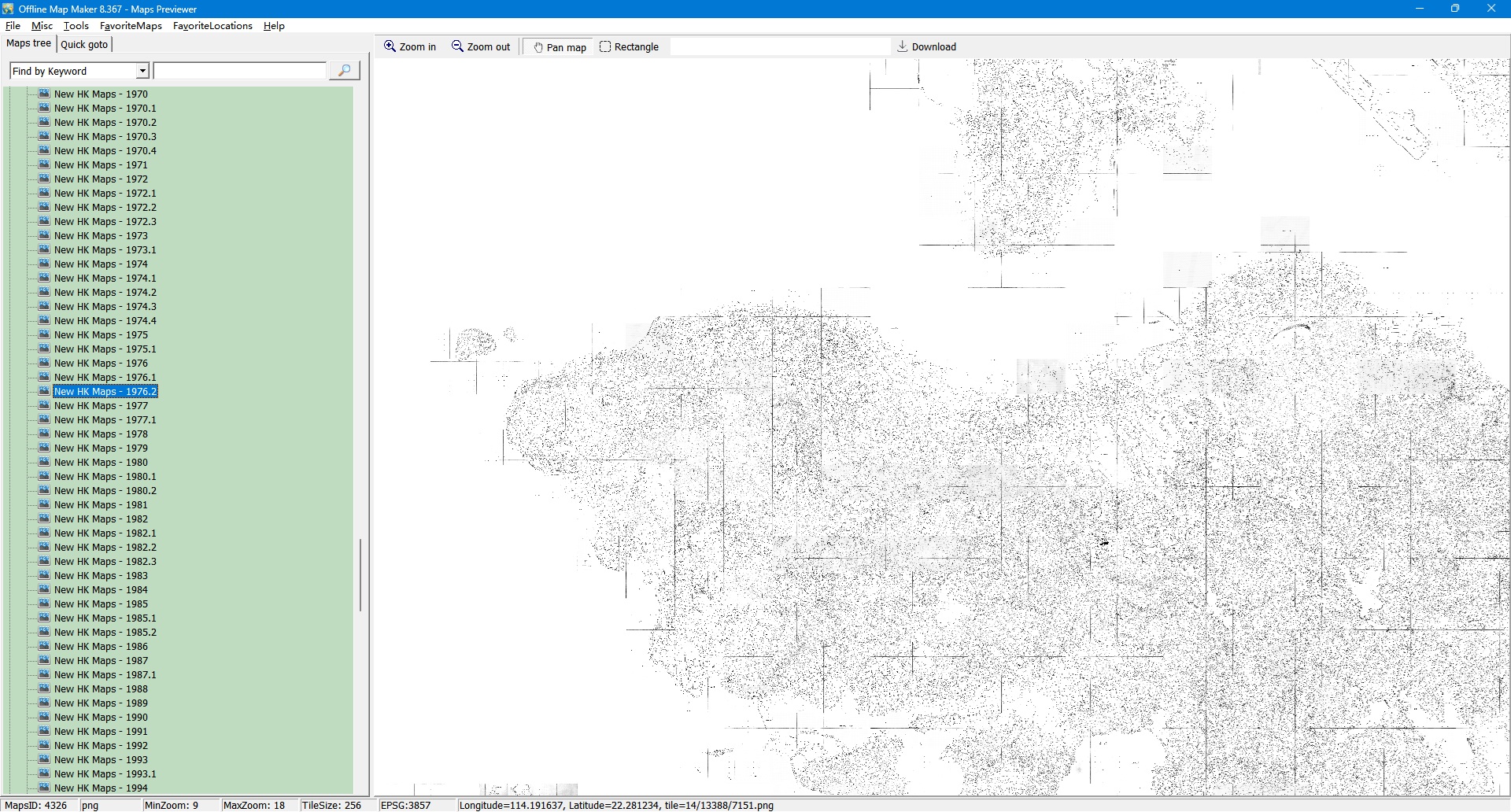
Task: Open the FavoriteMaps menu
Action: click(131, 26)
